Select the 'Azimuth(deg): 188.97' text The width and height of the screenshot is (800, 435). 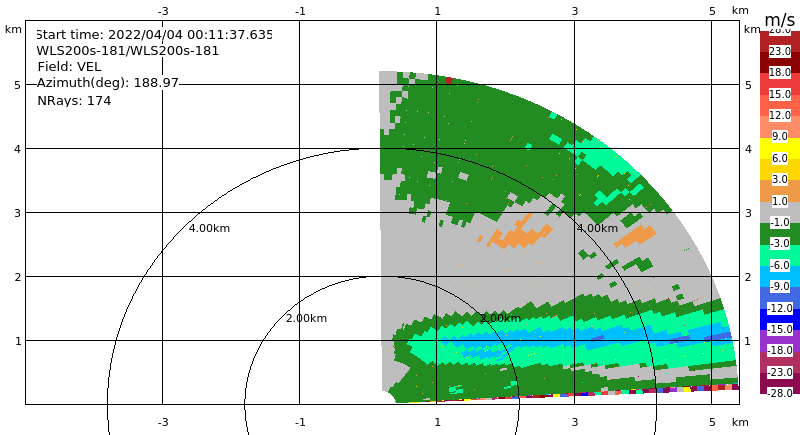point(108,83)
